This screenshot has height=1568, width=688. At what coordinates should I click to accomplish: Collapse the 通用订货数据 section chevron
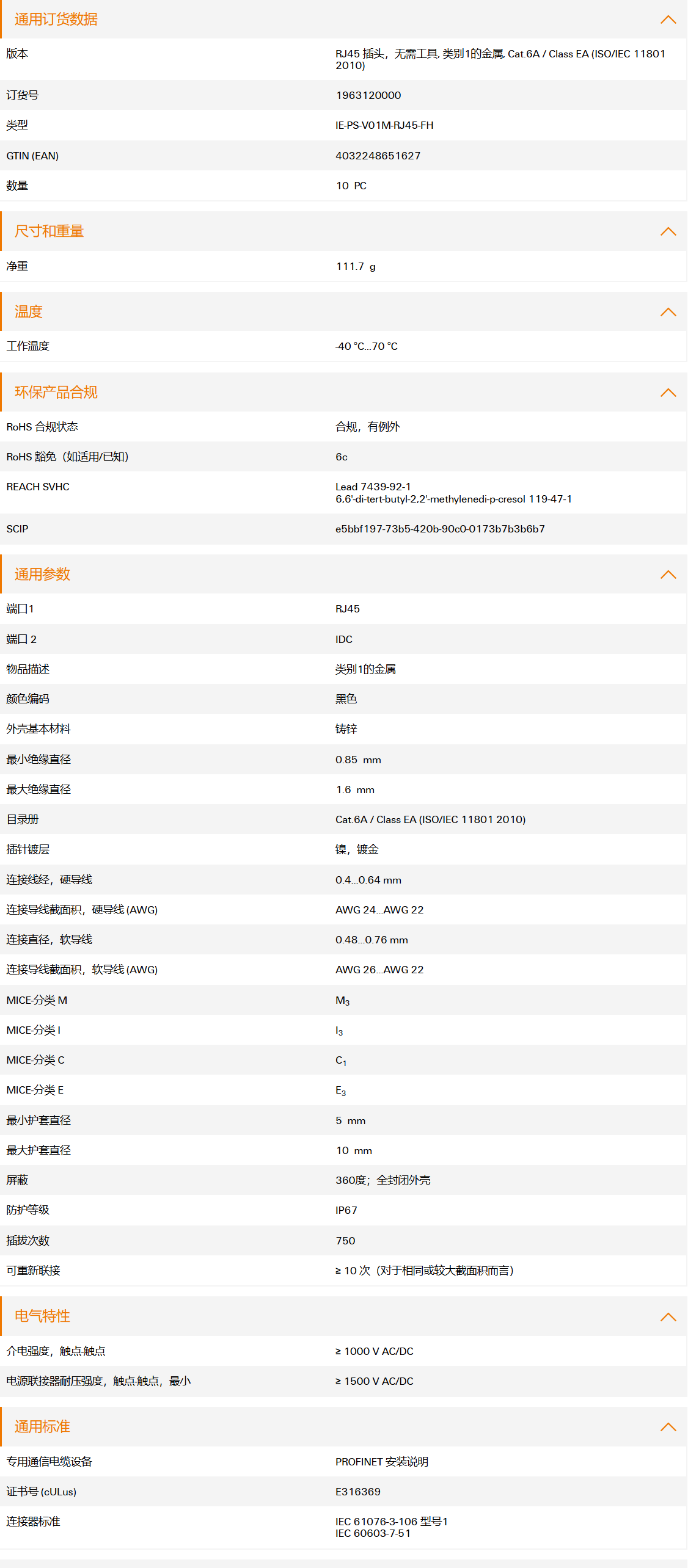[x=668, y=20]
